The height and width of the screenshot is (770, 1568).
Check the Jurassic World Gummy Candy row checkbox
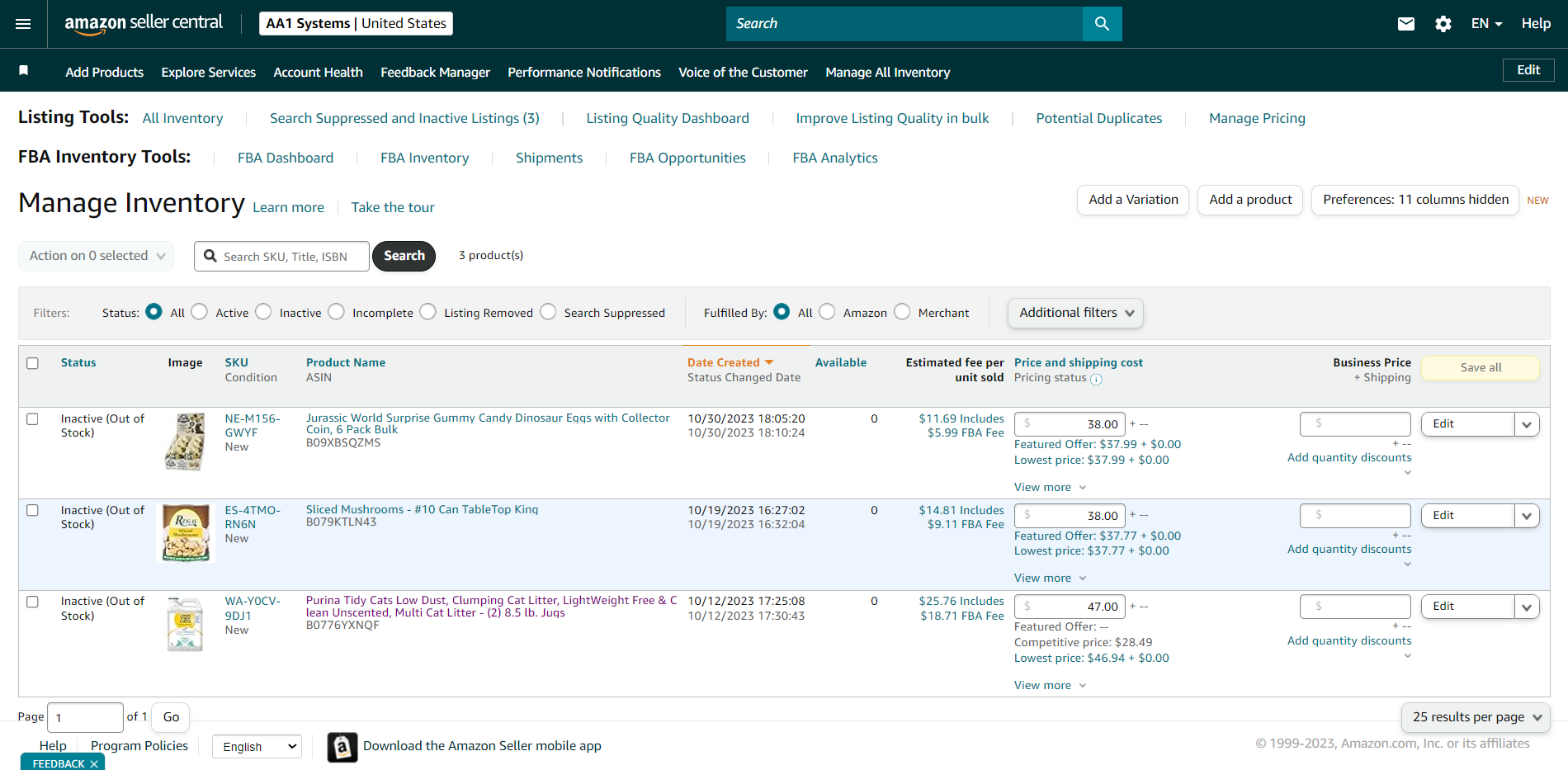pos(33,419)
